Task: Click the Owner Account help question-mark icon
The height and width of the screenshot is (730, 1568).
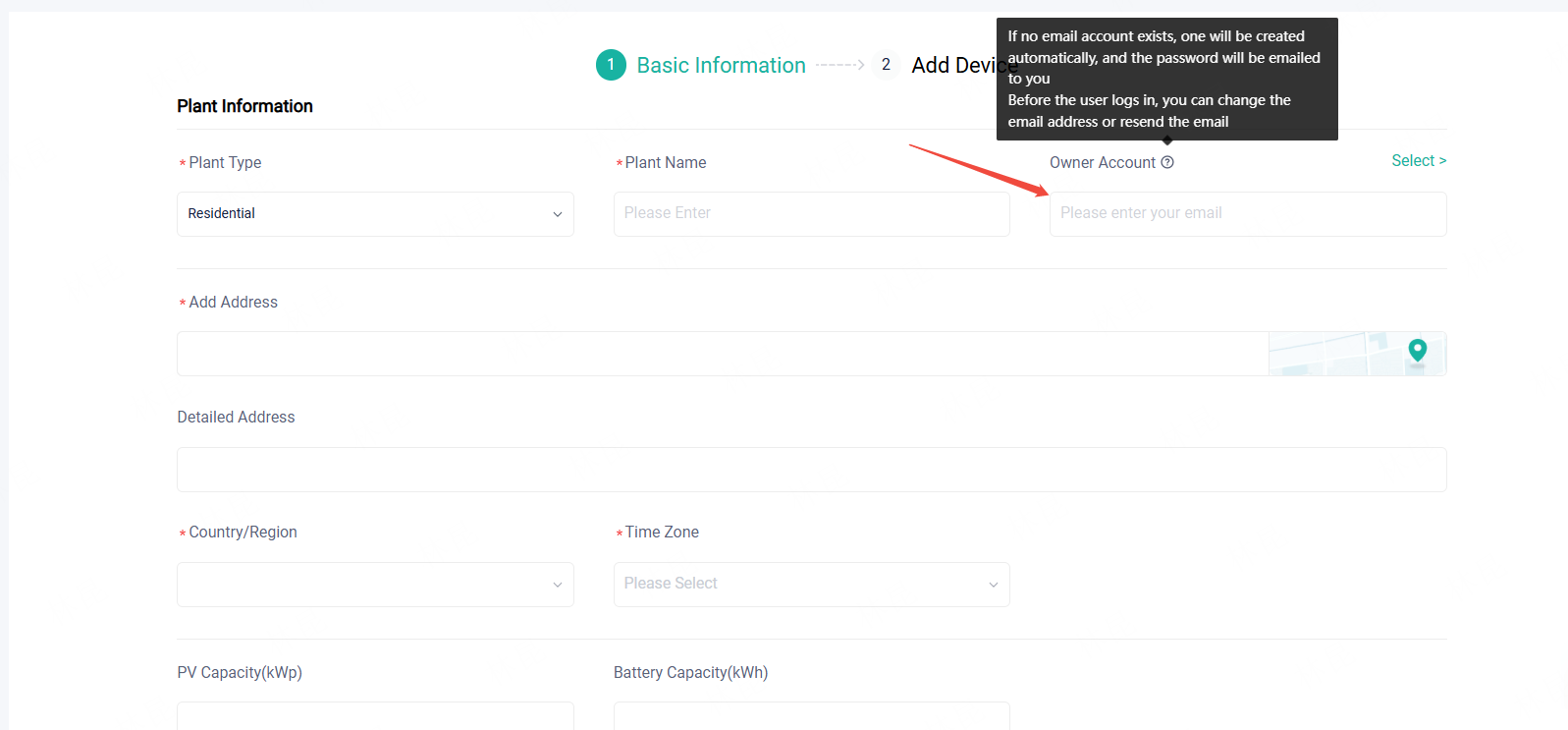Action: click(x=1167, y=163)
